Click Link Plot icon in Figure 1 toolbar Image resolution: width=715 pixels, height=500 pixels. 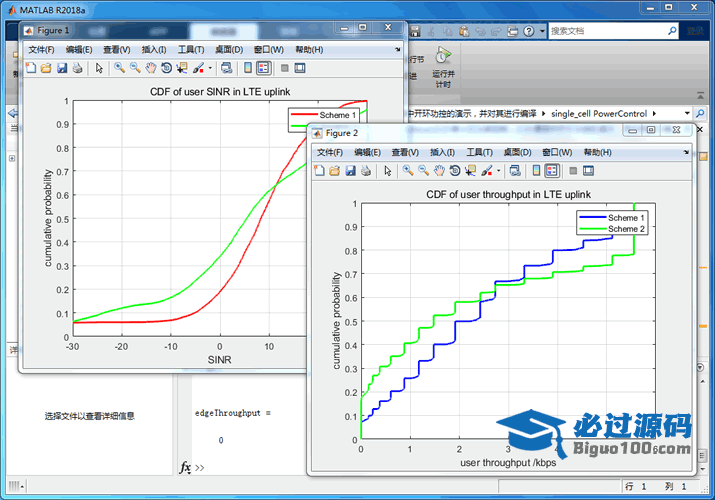pos(227,68)
